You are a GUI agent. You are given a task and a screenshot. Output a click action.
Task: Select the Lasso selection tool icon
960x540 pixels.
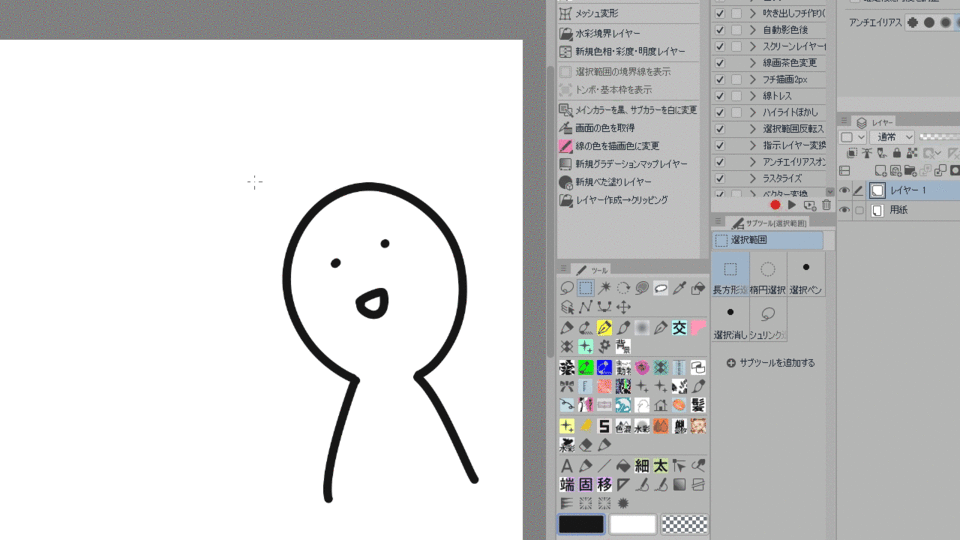click(567, 288)
